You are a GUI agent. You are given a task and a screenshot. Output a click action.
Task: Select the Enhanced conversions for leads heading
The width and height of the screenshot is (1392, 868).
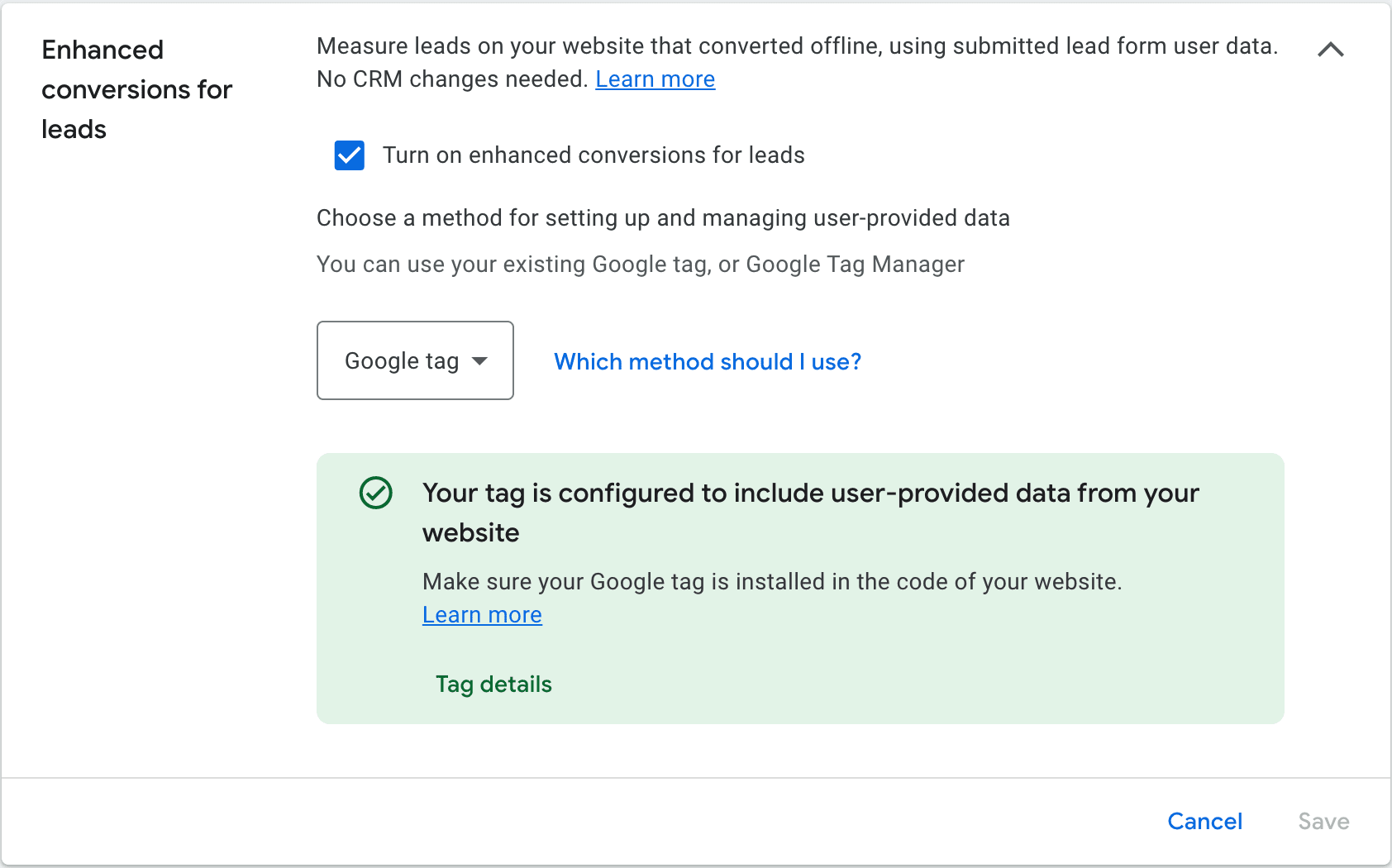click(137, 89)
